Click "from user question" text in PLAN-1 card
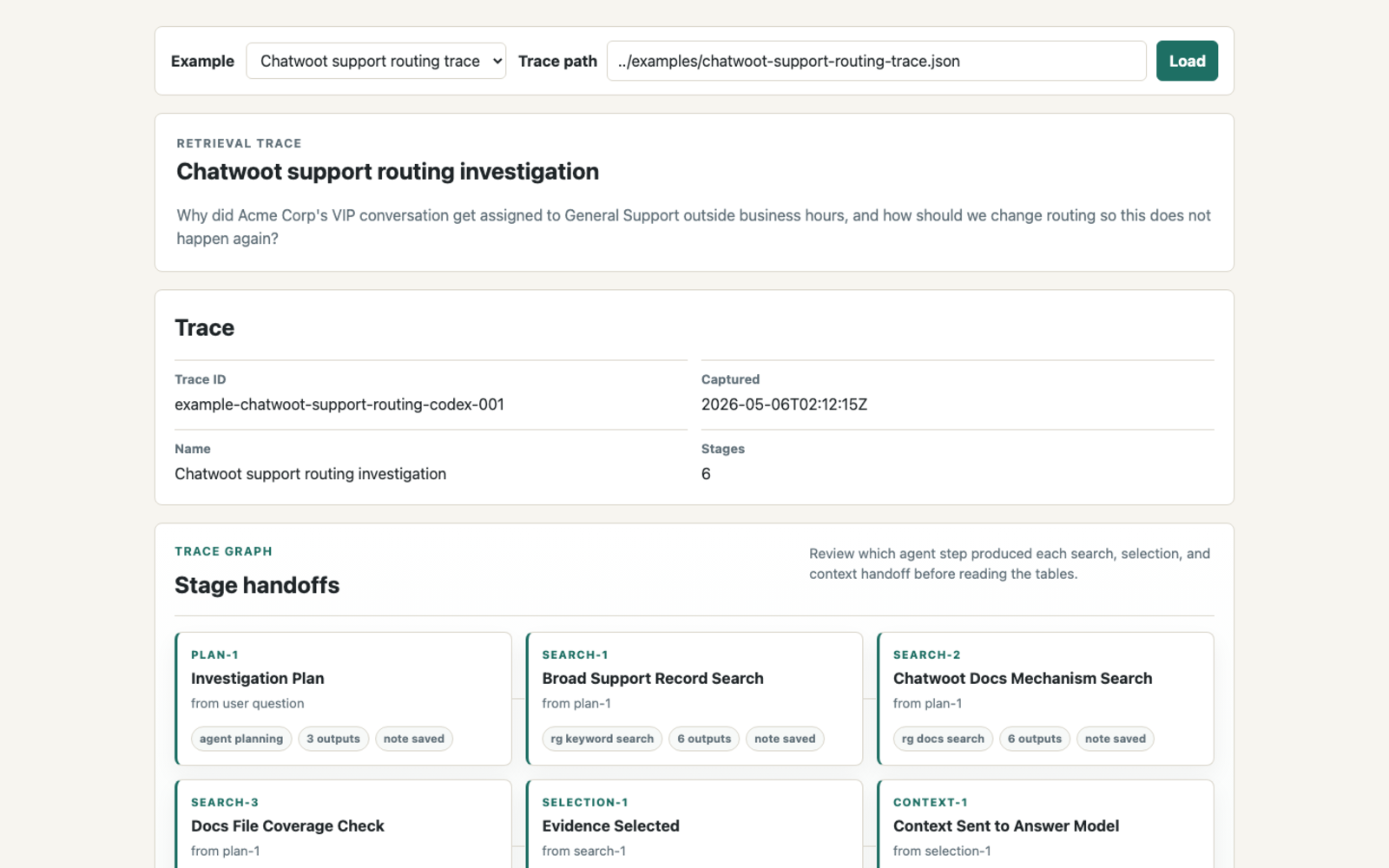Image resolution: width=1389 pixels, height=868 pixels. (x=247, y=703)
